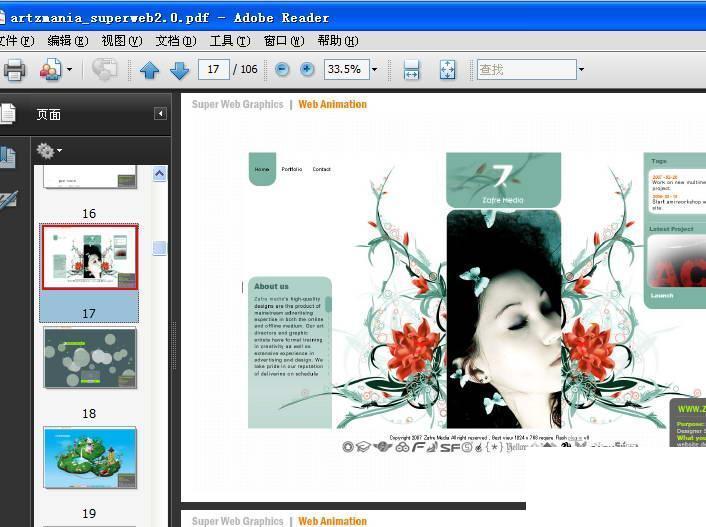Click Contact link in the webpage image

pos(321,169)
